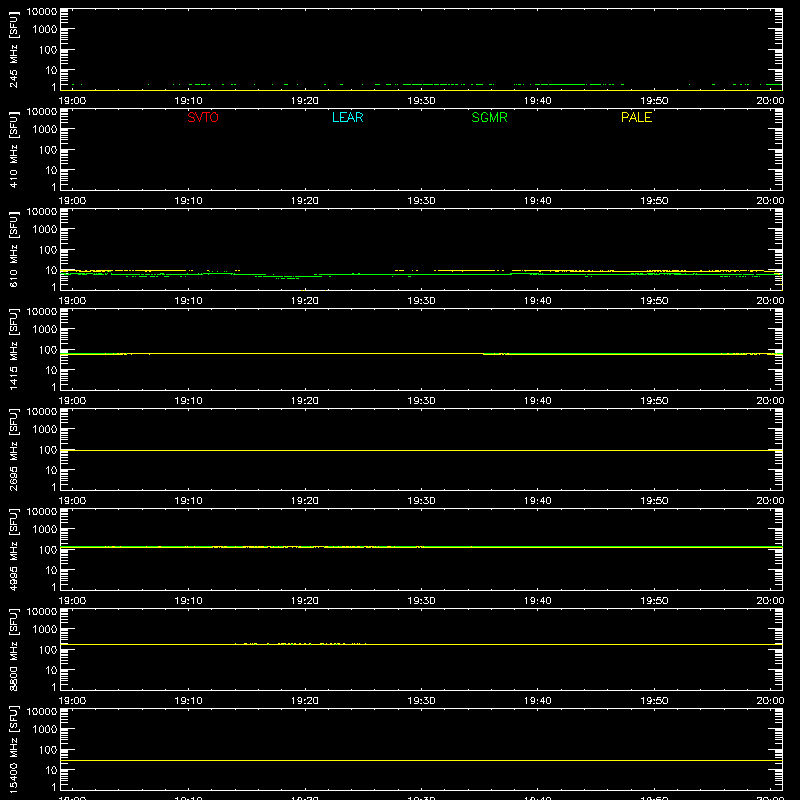Click the green SGMR trace in 610 MHz plot
This screenshot has width=800, height=800.
click(x=421, y=274)
